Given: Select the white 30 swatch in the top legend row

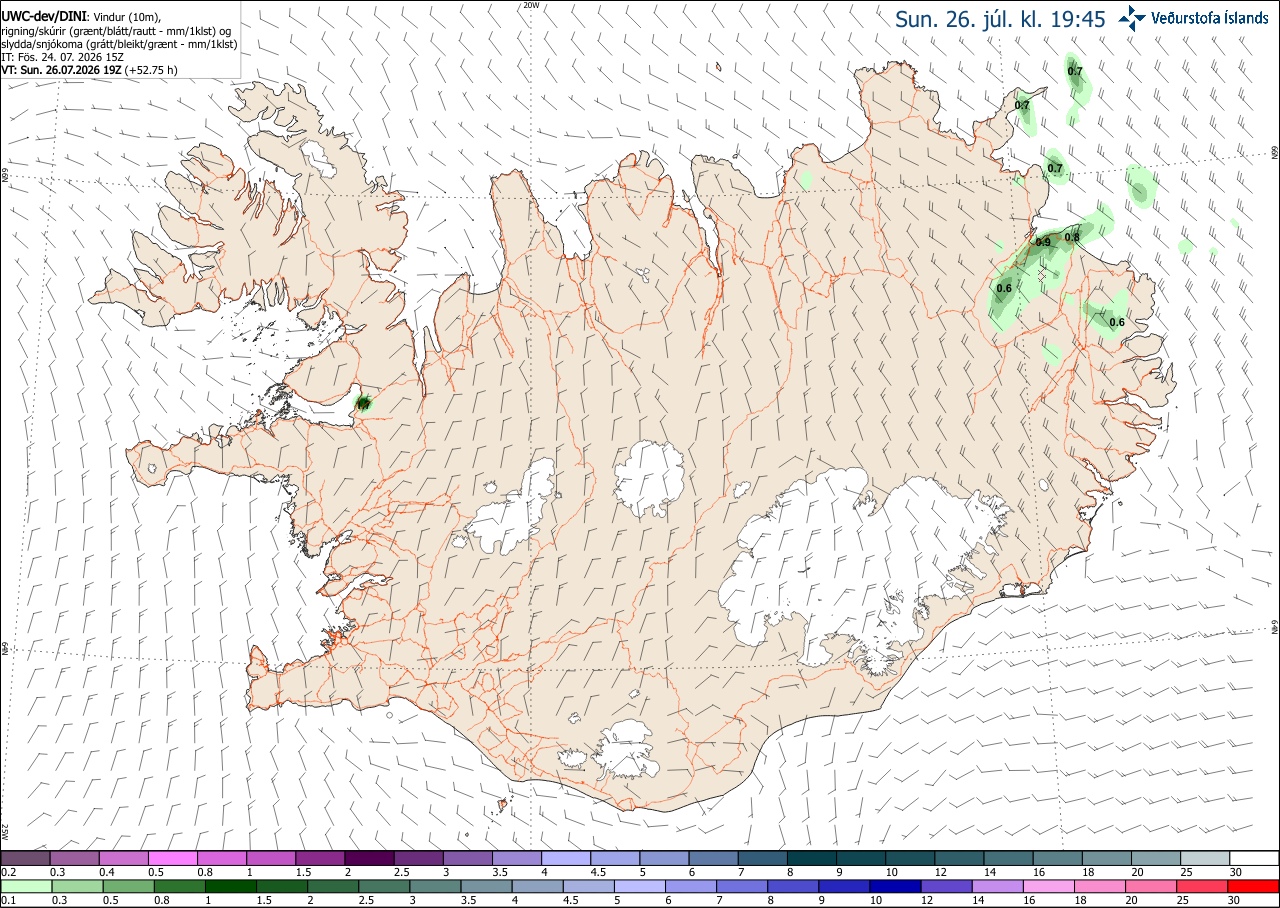Looking at the screenshot, I should [1254, 858].
